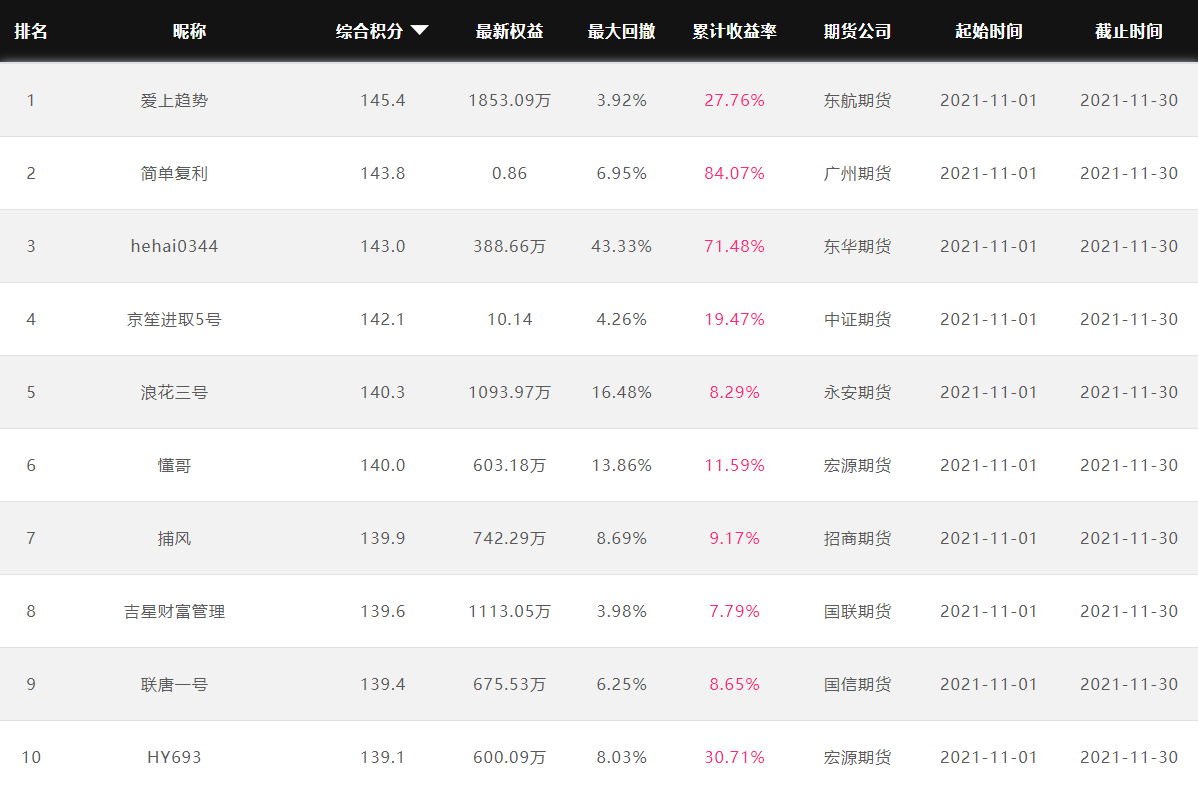
Task: Click return rate 8.29%
Action: coord(734,392)
